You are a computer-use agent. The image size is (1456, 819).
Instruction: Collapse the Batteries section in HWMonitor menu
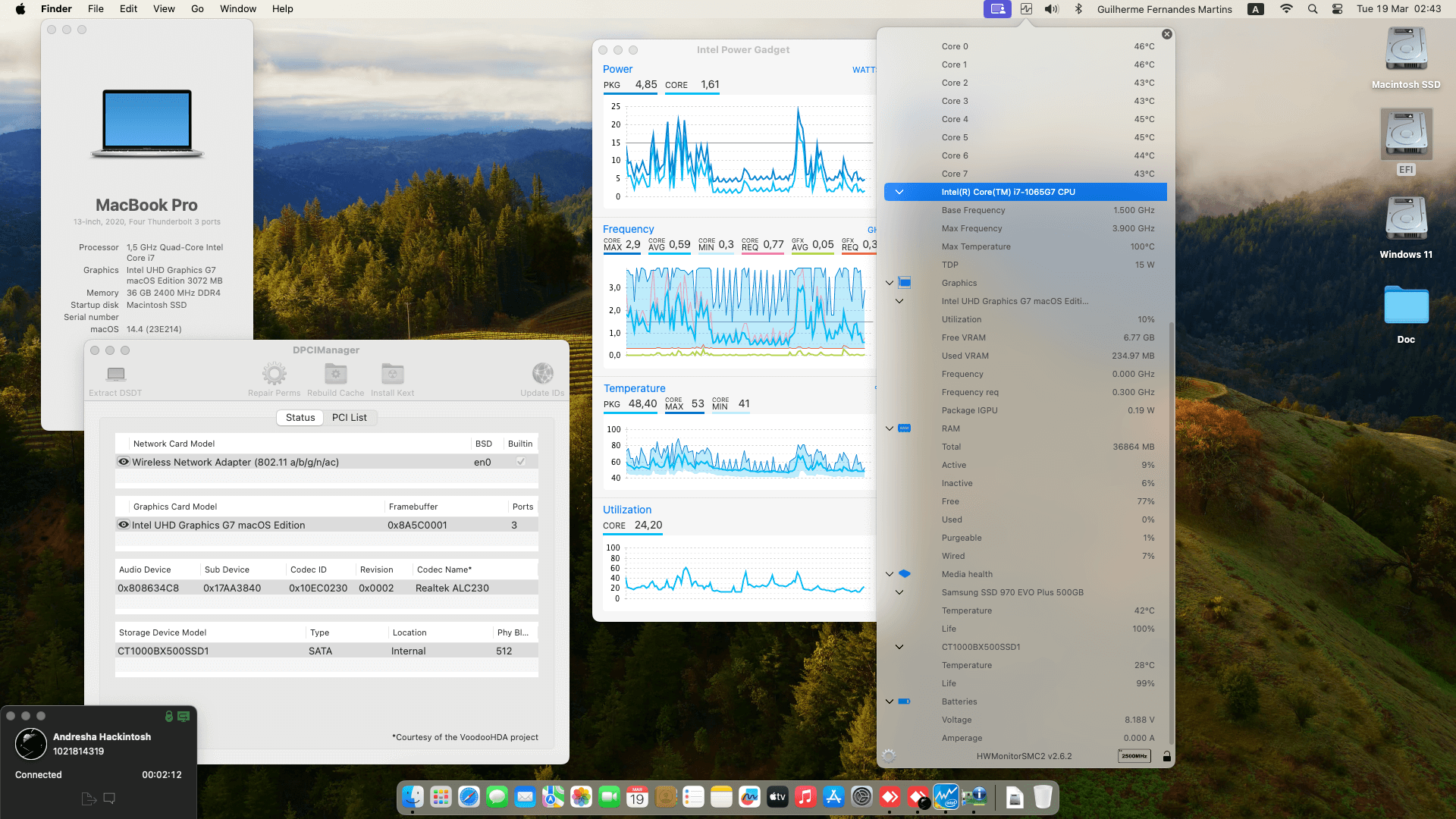click(x=889, y=701)
